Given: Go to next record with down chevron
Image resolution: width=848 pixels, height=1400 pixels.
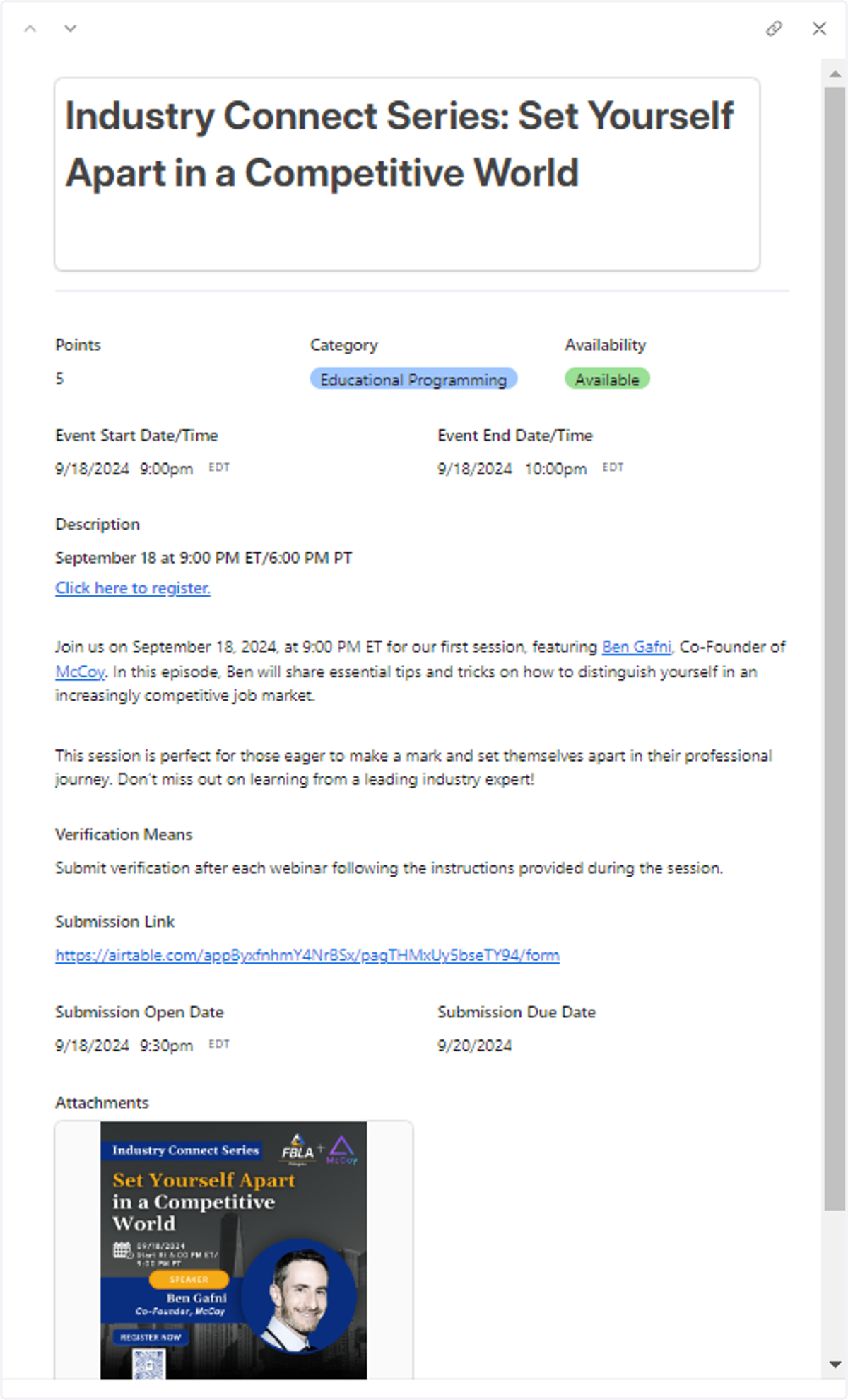Looking at the screenshot, I should 70,29.
